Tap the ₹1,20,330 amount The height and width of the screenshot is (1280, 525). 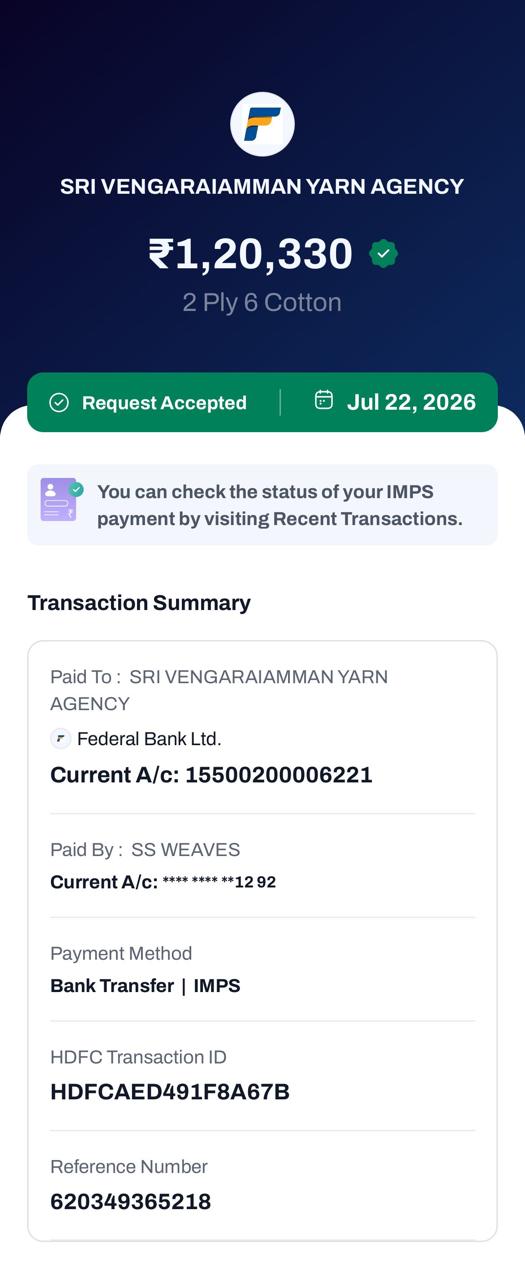click(250, 254)
